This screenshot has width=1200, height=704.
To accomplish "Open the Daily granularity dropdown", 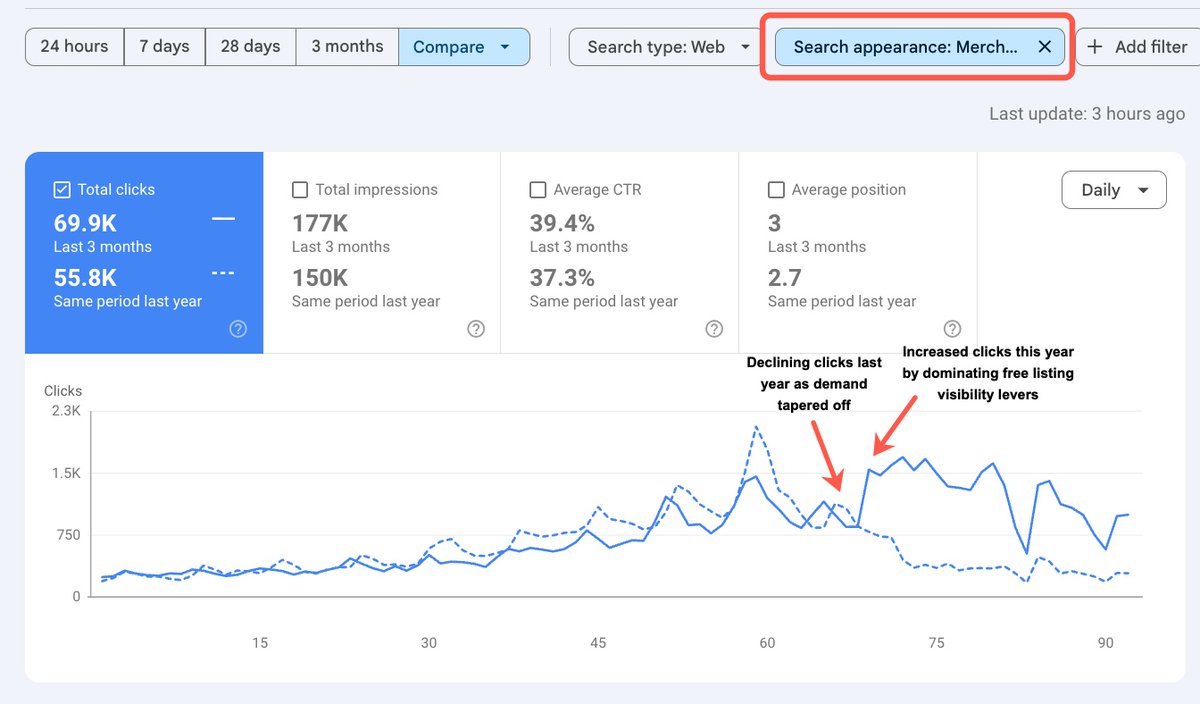I will coord(1113,189).
